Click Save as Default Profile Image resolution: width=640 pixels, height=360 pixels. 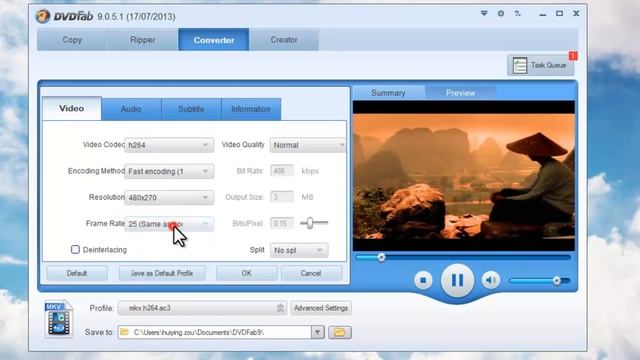pyautogui.click(x=162, y=273)
